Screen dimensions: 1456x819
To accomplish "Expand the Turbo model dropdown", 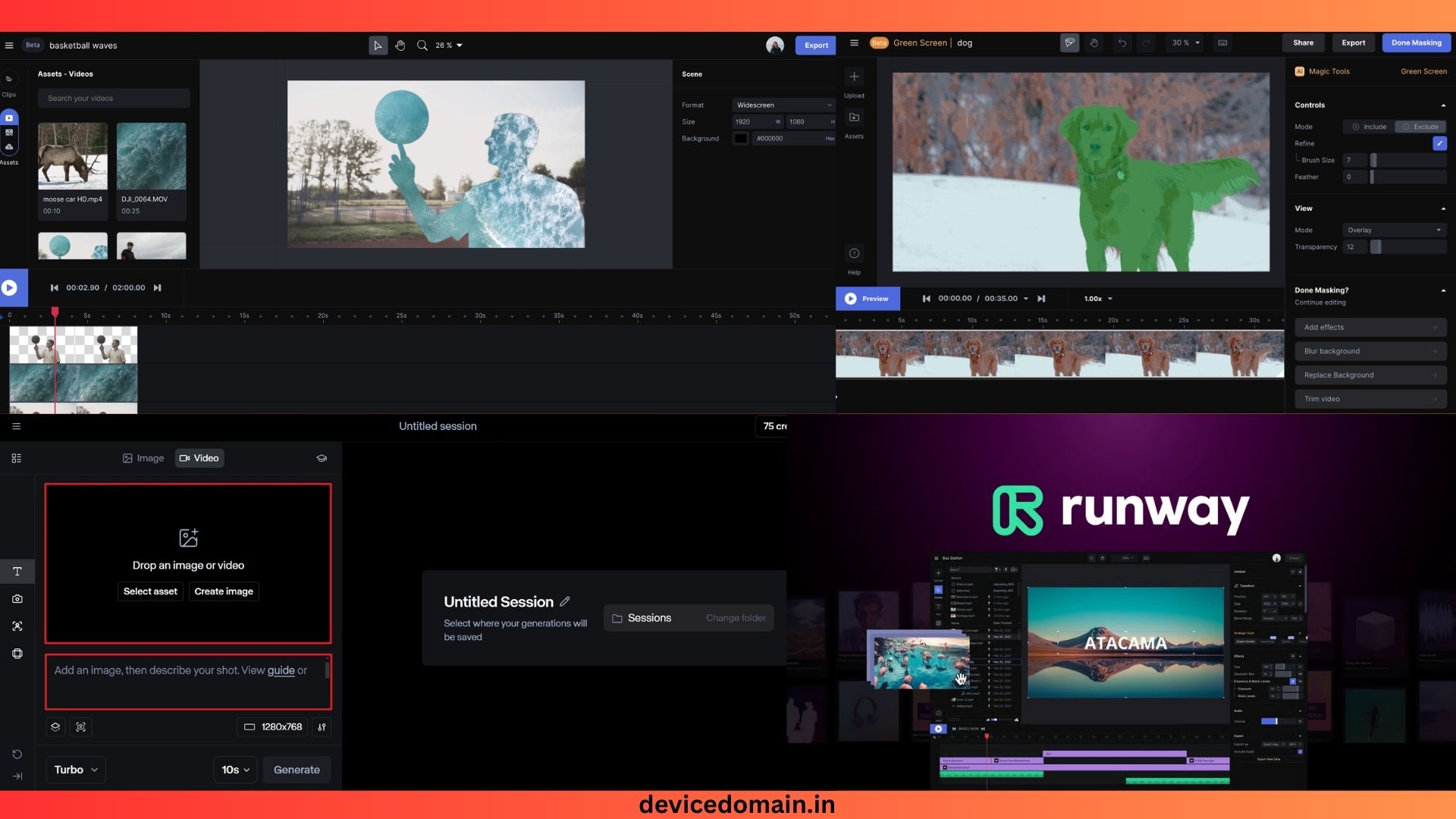I will click(76, 770).
